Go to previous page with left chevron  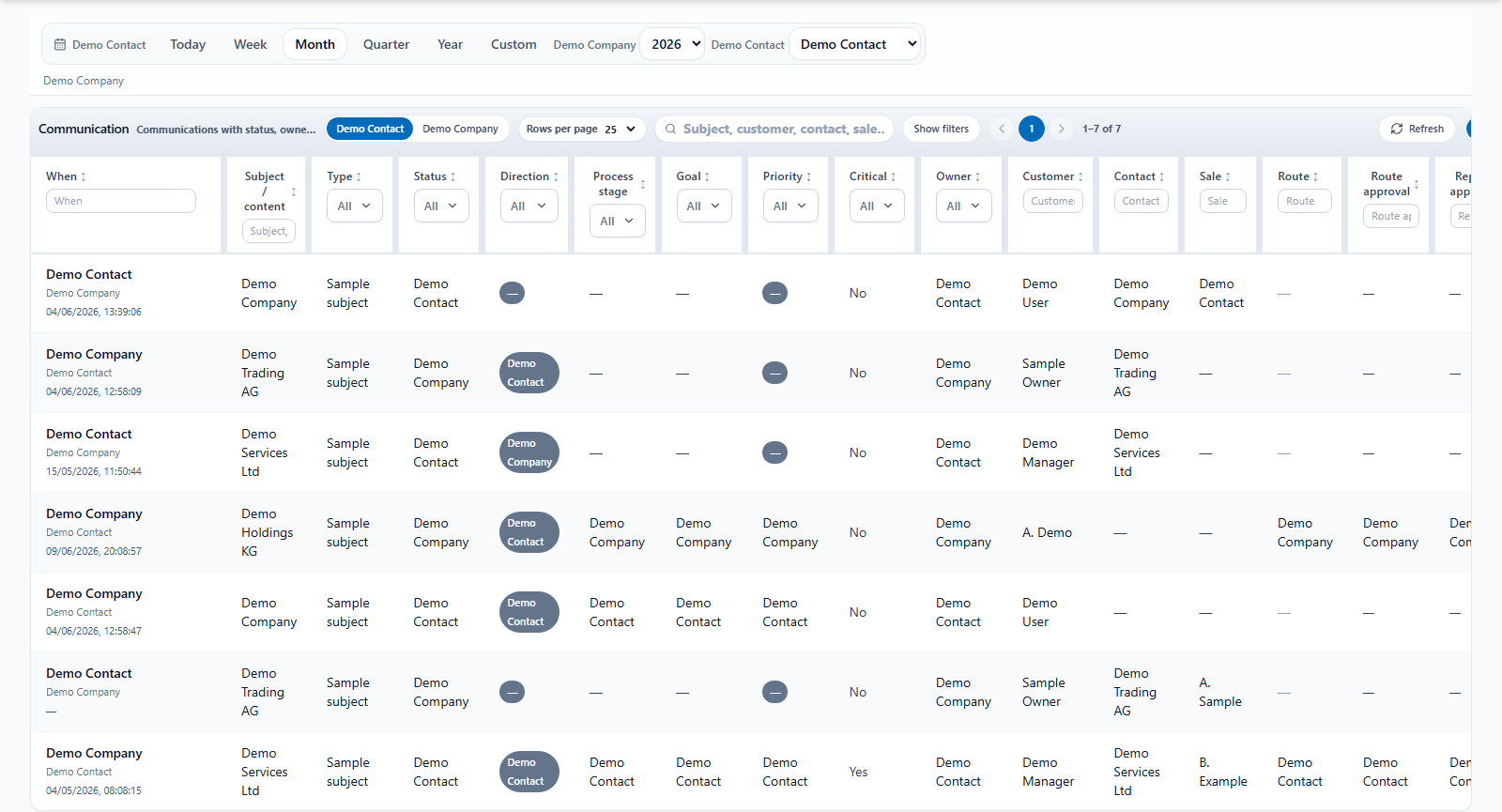(1002, 129)
